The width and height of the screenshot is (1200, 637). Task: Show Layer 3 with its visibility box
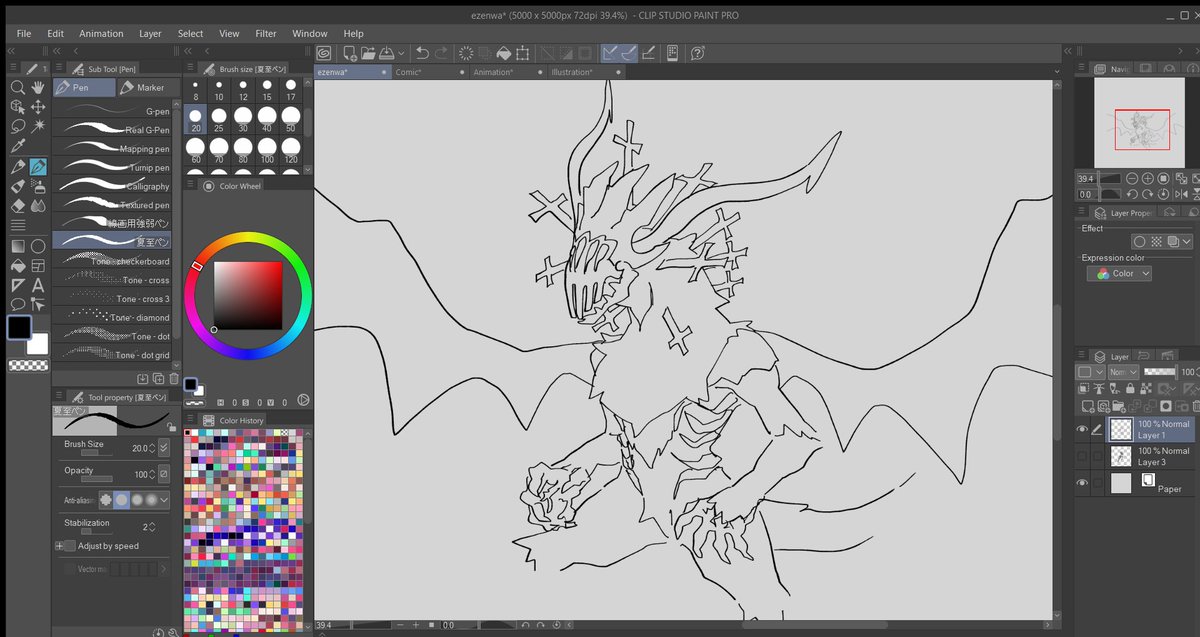[1082, 457]
